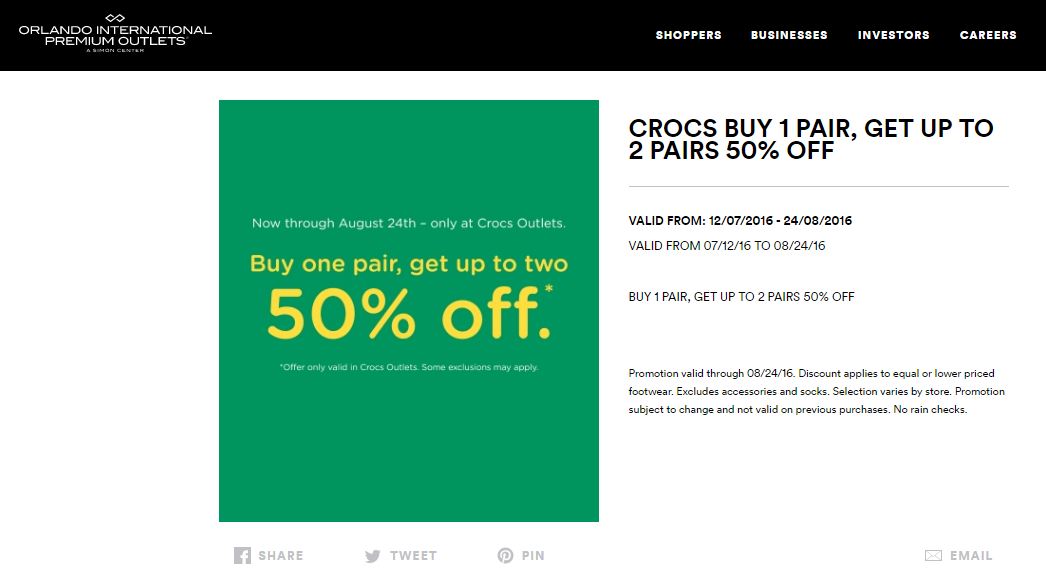Click the Twitter bird icon
Screen dimensions: 1046x569
click(373, 556)
